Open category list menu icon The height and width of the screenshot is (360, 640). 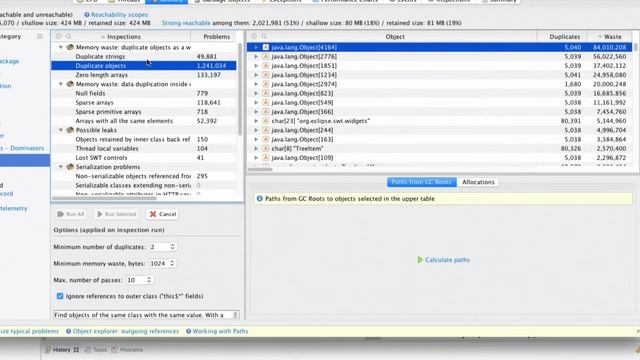(40, 37)
